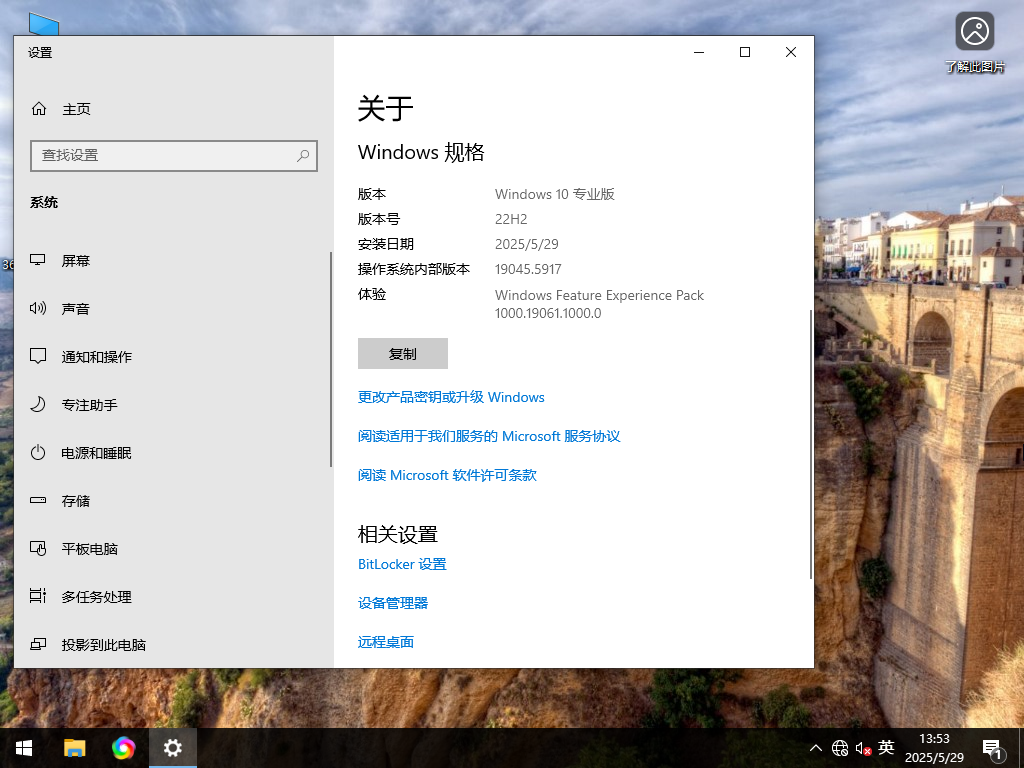Image resolution: width=1024 pixels, height=768 pixels.
Task: Click the 查找设置 search box
Action: pyautogui.click(x=173, y=156)
